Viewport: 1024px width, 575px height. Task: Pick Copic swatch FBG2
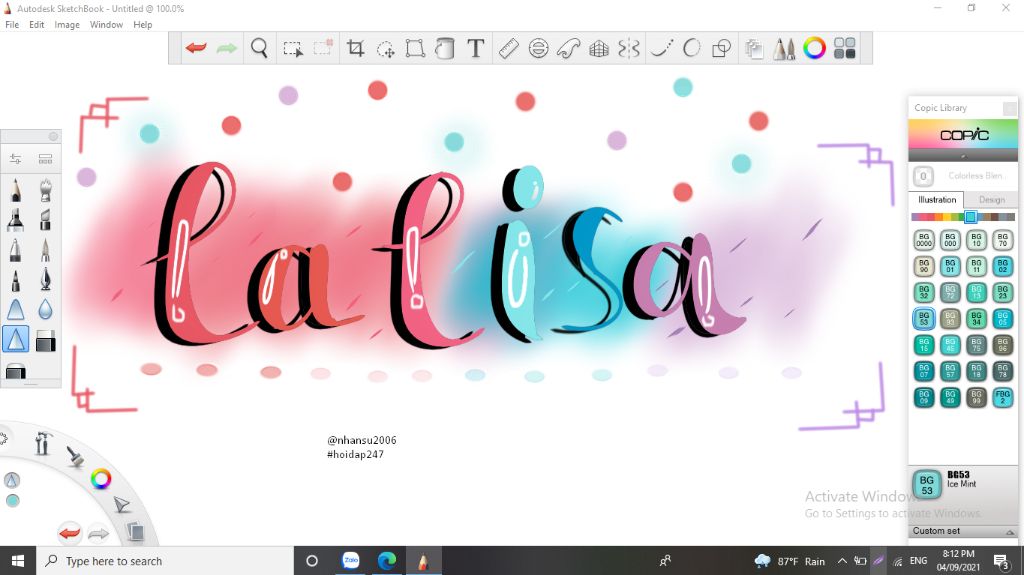(1002, 397)
